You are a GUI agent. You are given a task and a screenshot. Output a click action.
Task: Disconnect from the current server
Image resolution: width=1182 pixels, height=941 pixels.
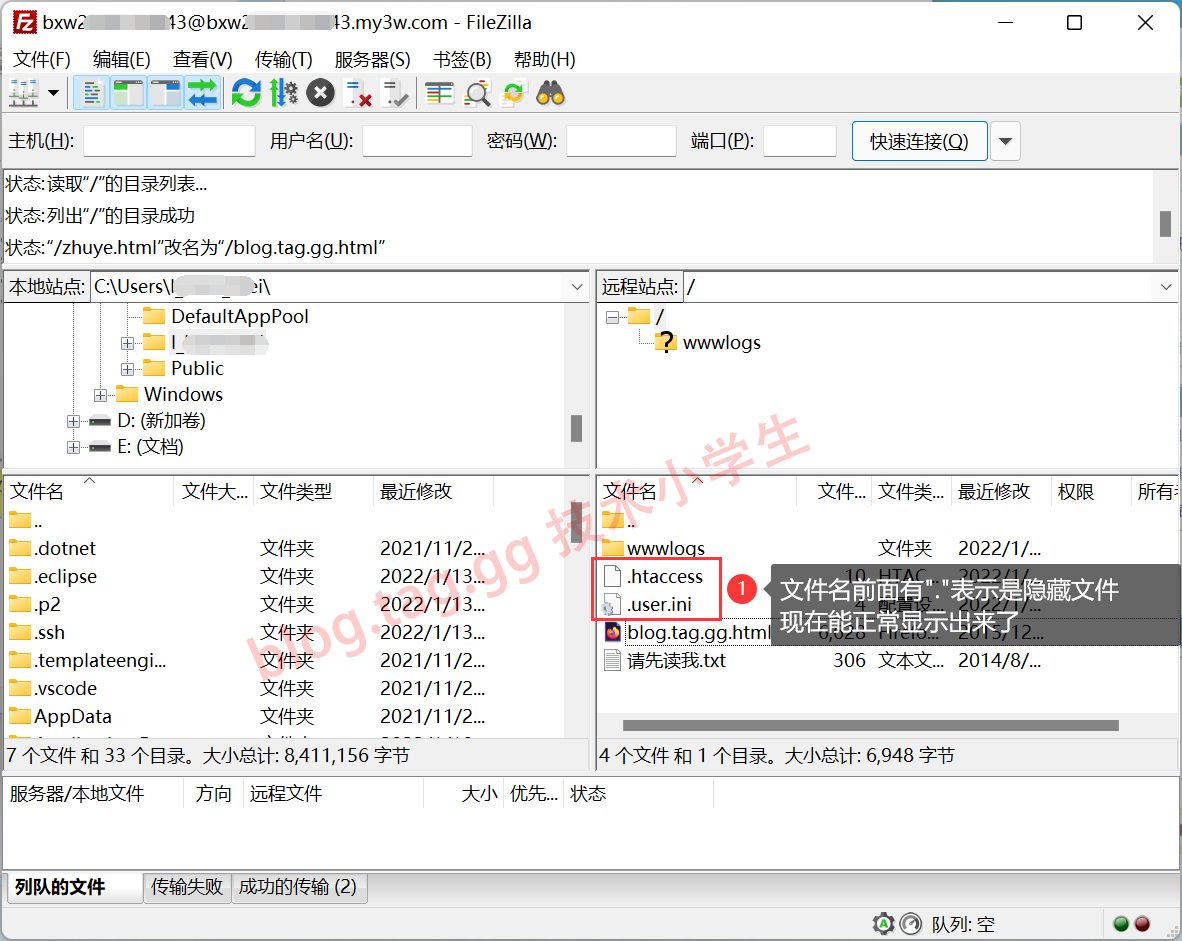tap(358, 94)
